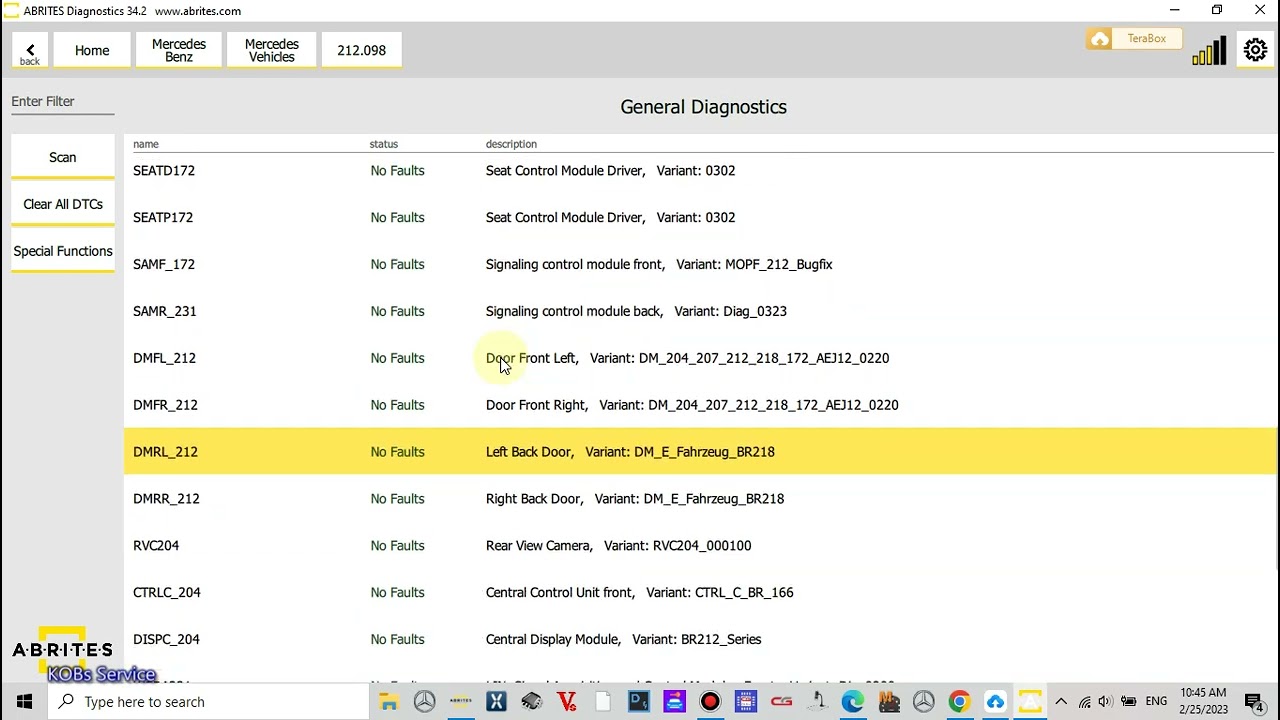
Task: Open the blue X taskbar application
Action: pyautogui.click(x=496, y=702)
